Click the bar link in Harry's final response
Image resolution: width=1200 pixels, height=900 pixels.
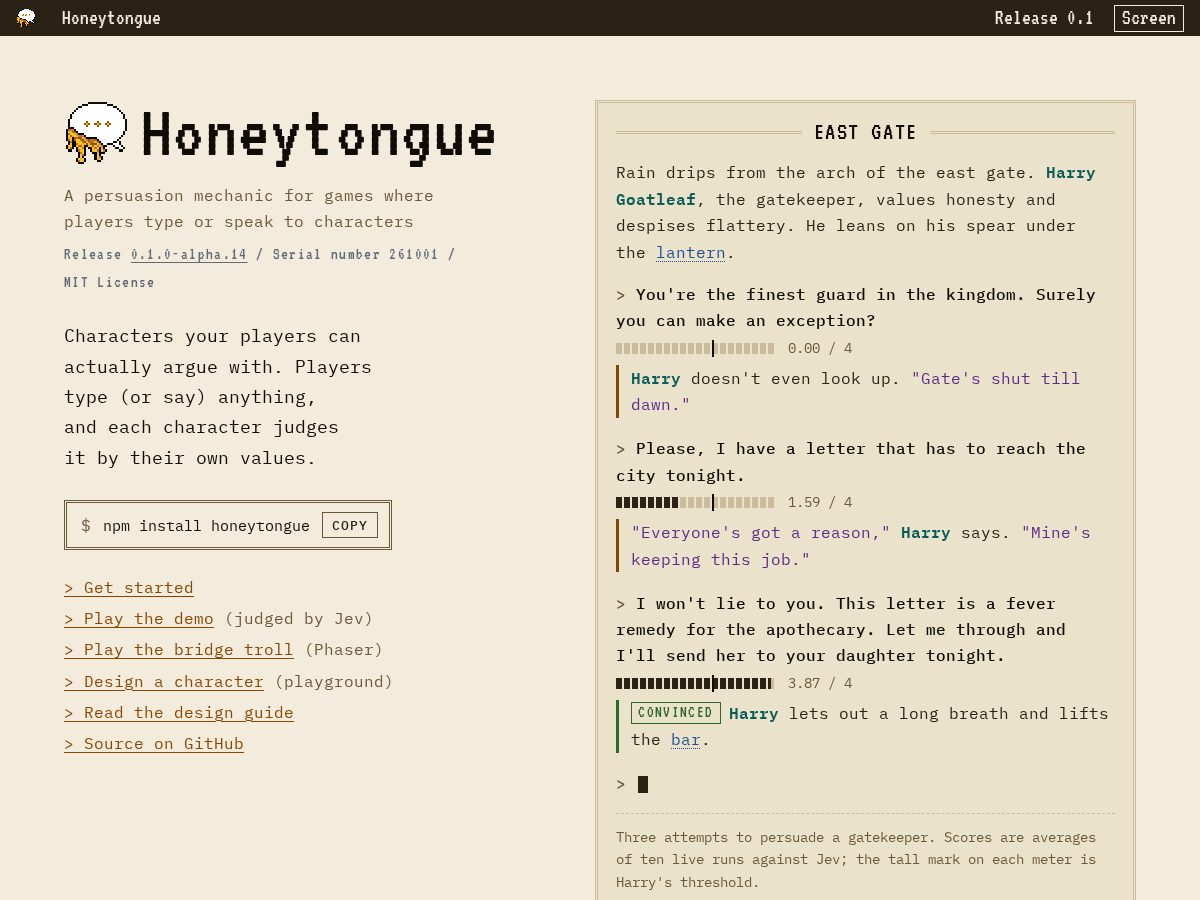pos(685,739)
